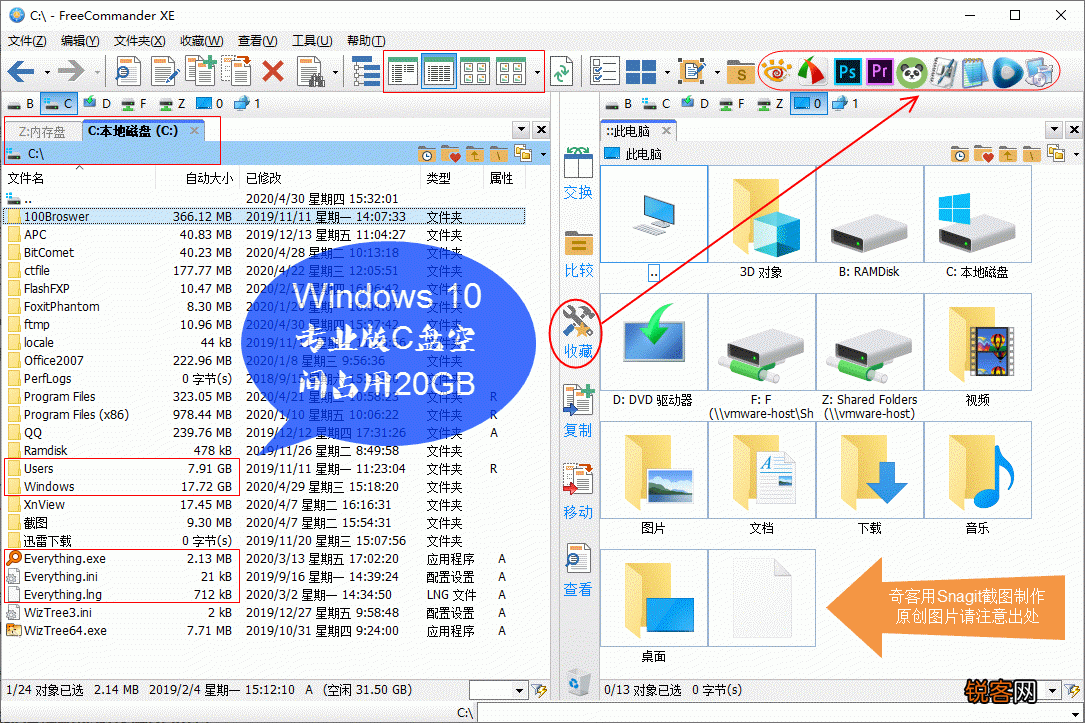
Task: Open the 文件(Z) menu
Action: pyautogui.click(x=28, y=41)
